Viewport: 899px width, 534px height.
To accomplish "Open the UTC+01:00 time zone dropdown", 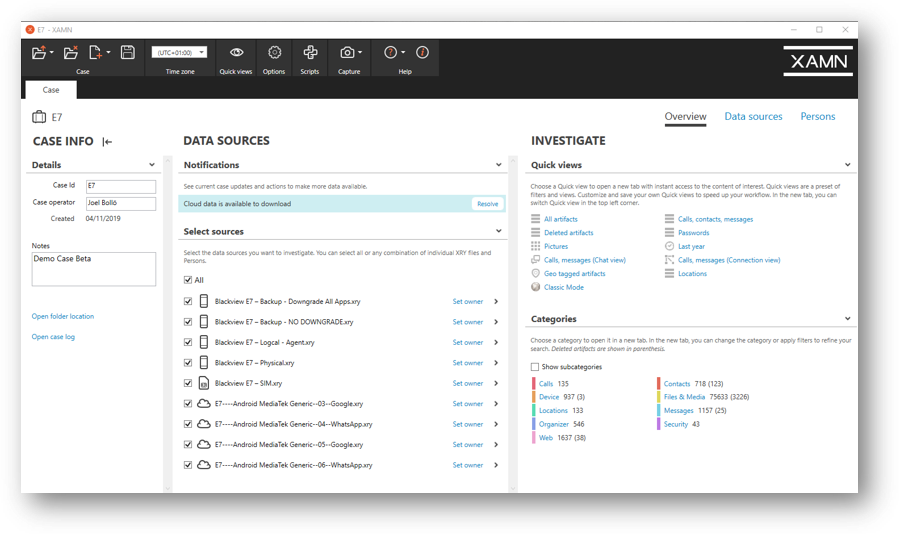I will point(179,52).
